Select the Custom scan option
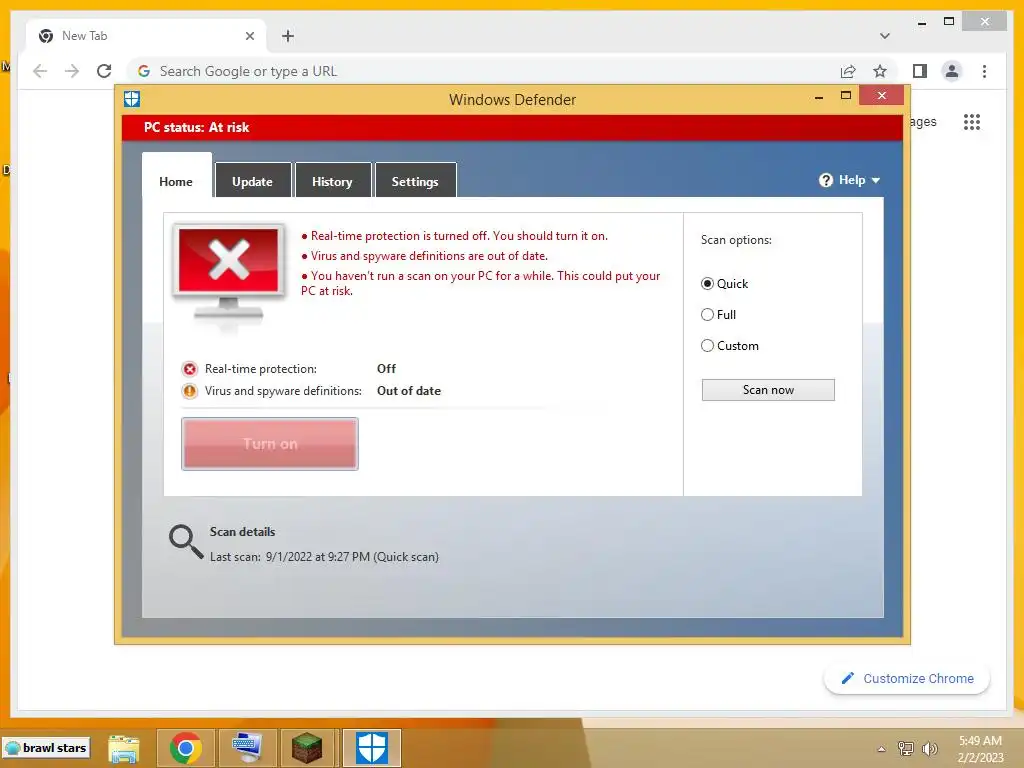The height and width of the screenshot is (768, 1024). pos(707,345)
